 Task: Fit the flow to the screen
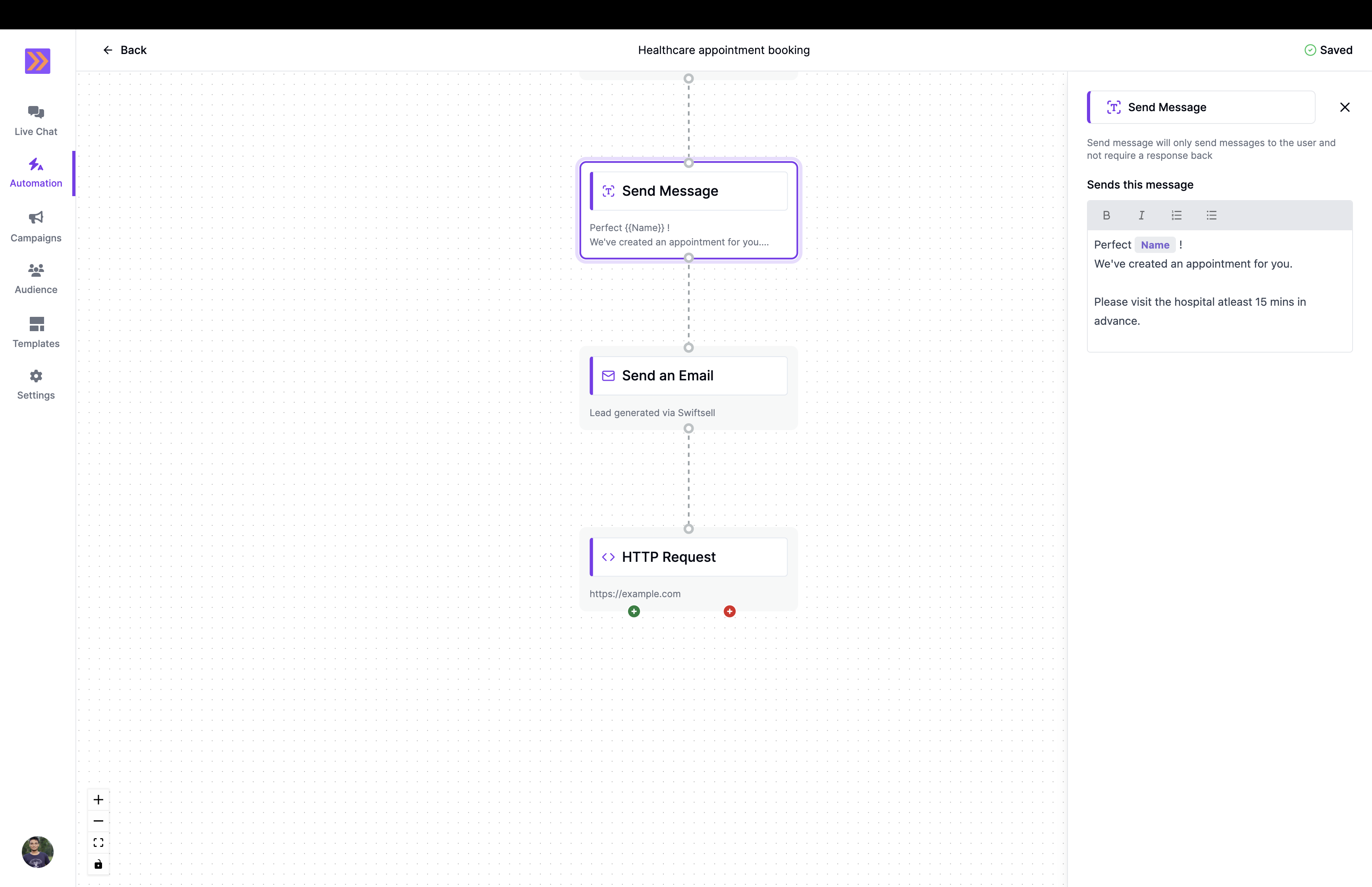98,842
